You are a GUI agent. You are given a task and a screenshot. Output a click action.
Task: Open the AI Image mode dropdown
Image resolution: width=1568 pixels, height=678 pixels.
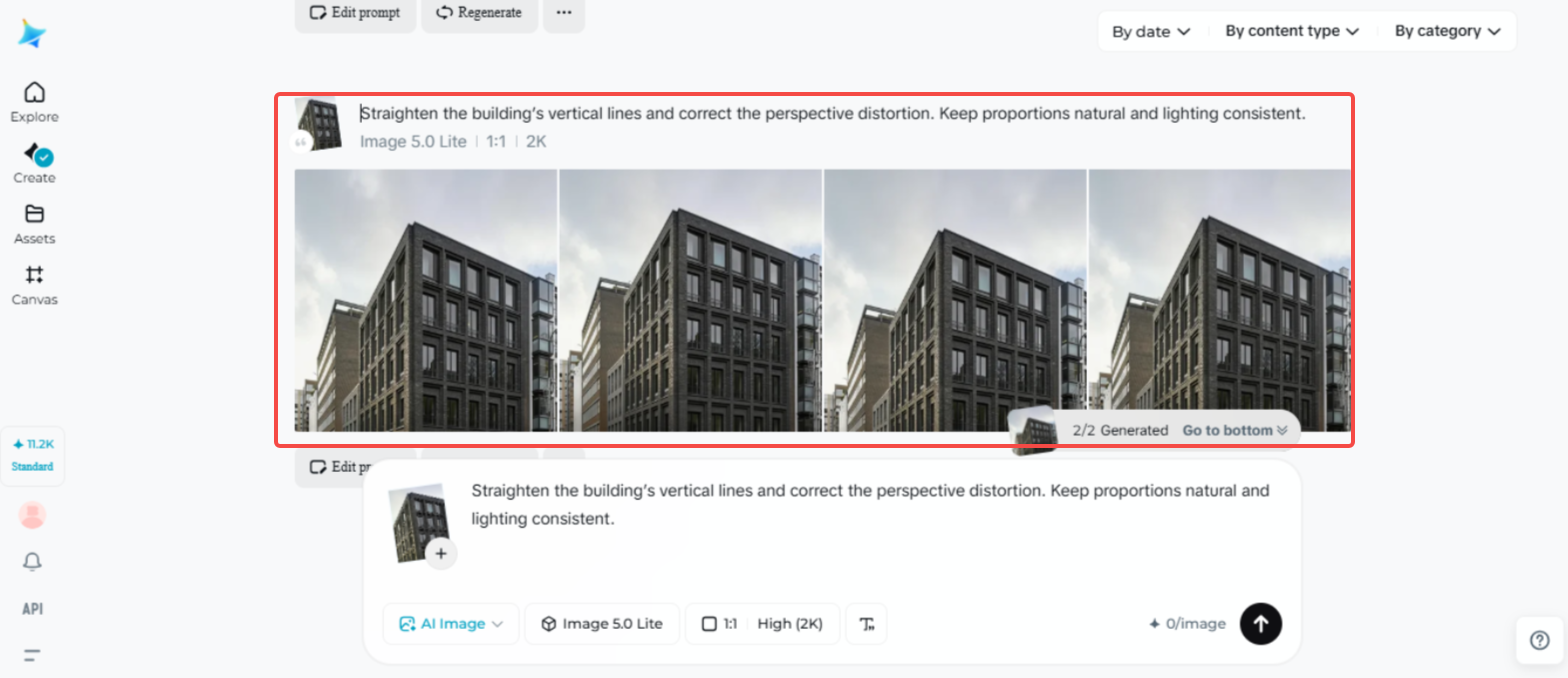click(x=451, y=623)
